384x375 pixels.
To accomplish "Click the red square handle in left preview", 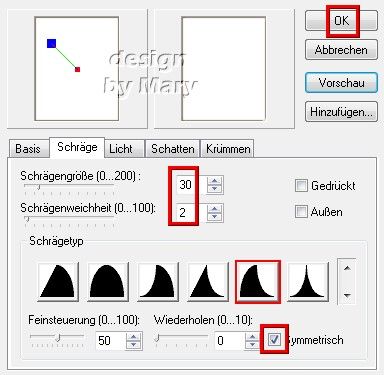I will [x=78, y=69].
